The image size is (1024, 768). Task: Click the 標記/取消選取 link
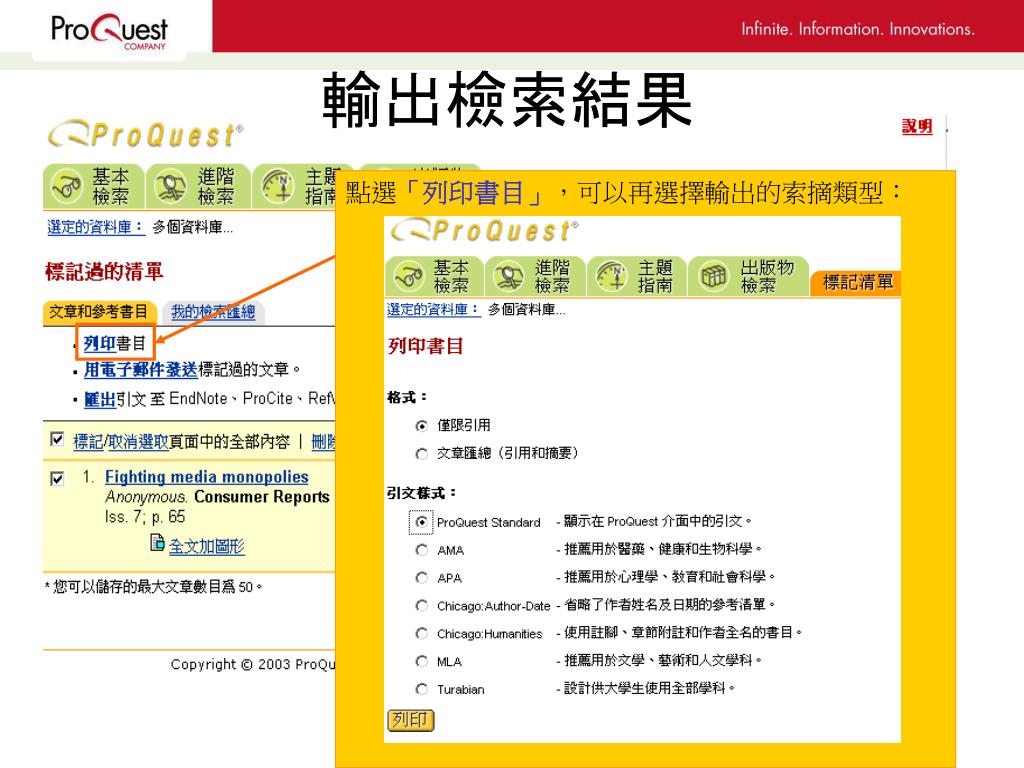[x=121, y=441]
